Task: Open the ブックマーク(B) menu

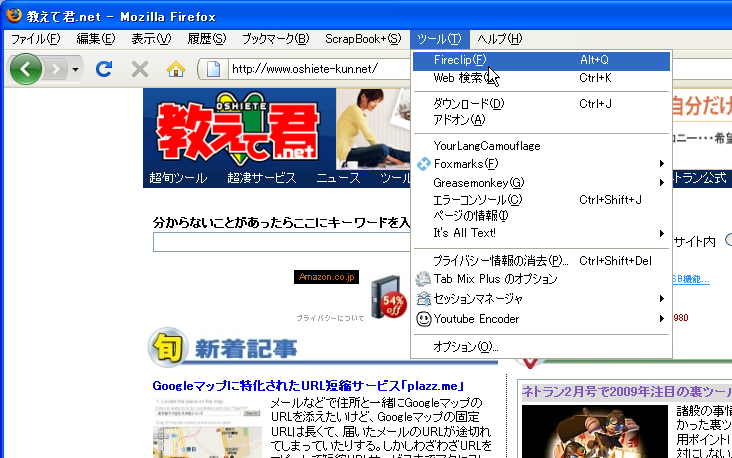Action: click(x=275, y=39)
